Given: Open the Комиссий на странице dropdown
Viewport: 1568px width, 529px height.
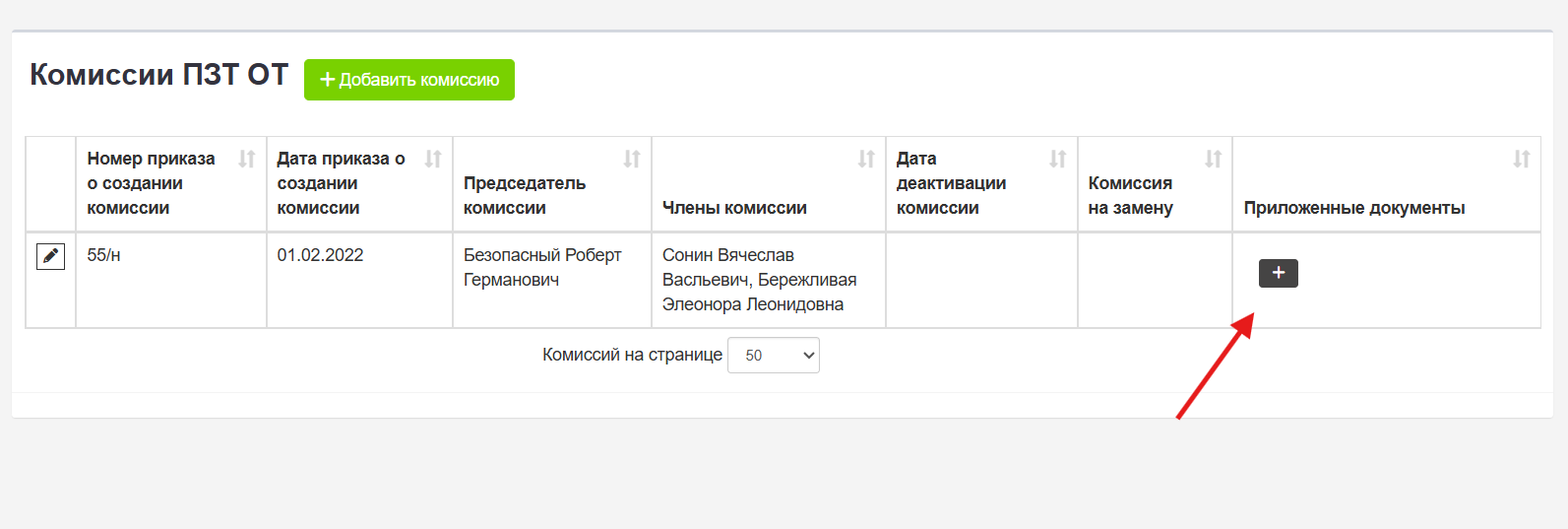Looking at the screenshot, I should 774,356.
